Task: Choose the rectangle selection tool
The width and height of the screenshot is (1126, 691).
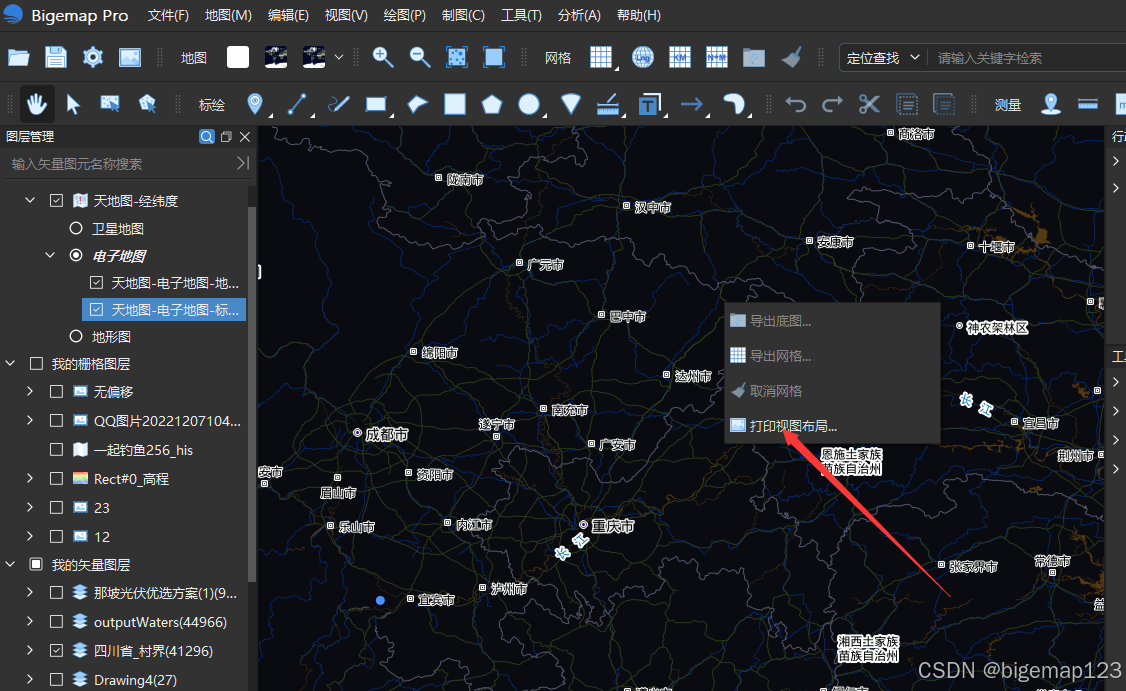Action: coord(110,104)
